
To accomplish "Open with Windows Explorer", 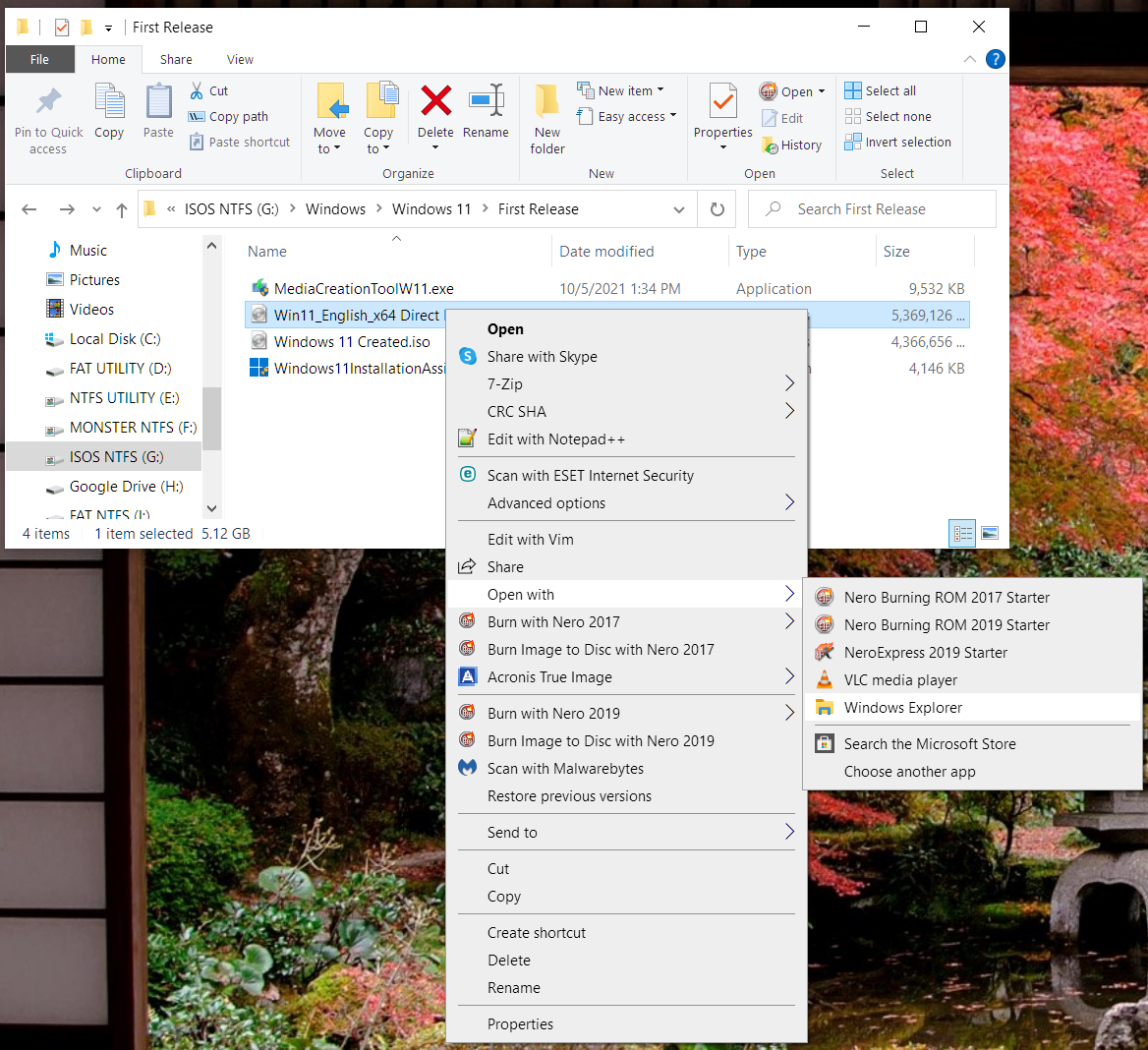I will [972, 707].
